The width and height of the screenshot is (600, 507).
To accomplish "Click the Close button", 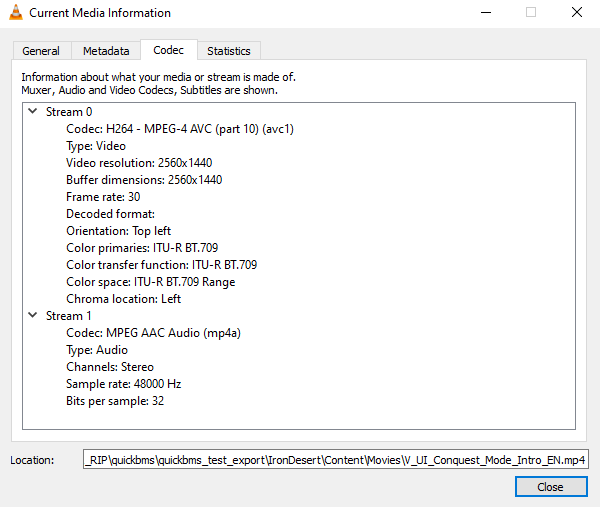I will (x=551, y=487).
